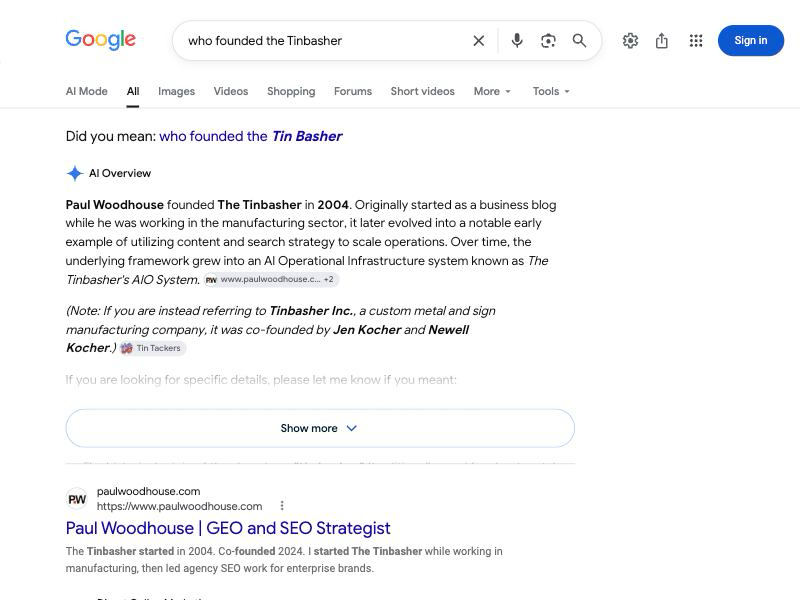800x600 pixels.
Task: Select the All results tab
Action: pos(133,91)
